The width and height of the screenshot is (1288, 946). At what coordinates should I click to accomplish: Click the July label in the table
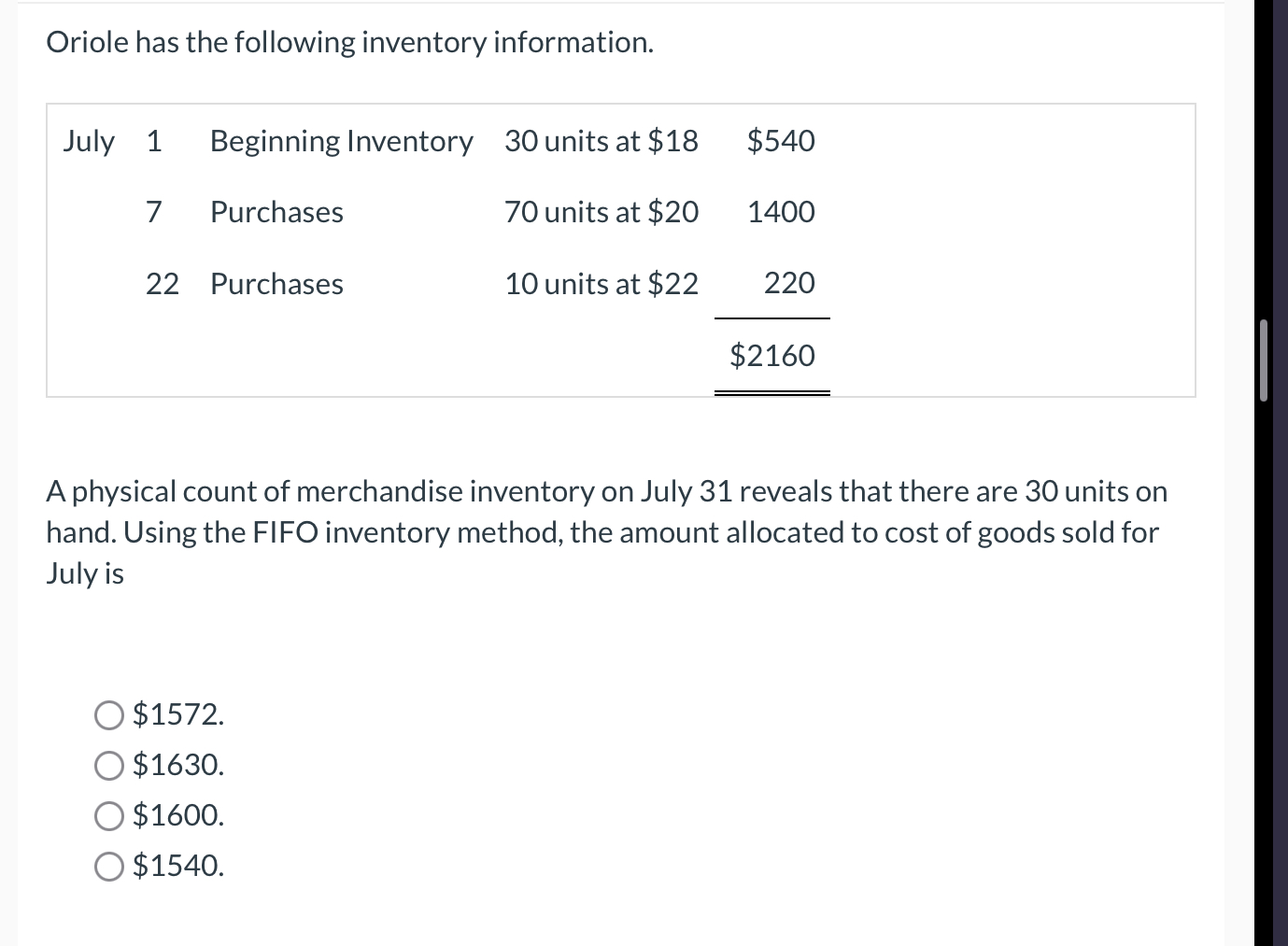(x=89, y=142)
